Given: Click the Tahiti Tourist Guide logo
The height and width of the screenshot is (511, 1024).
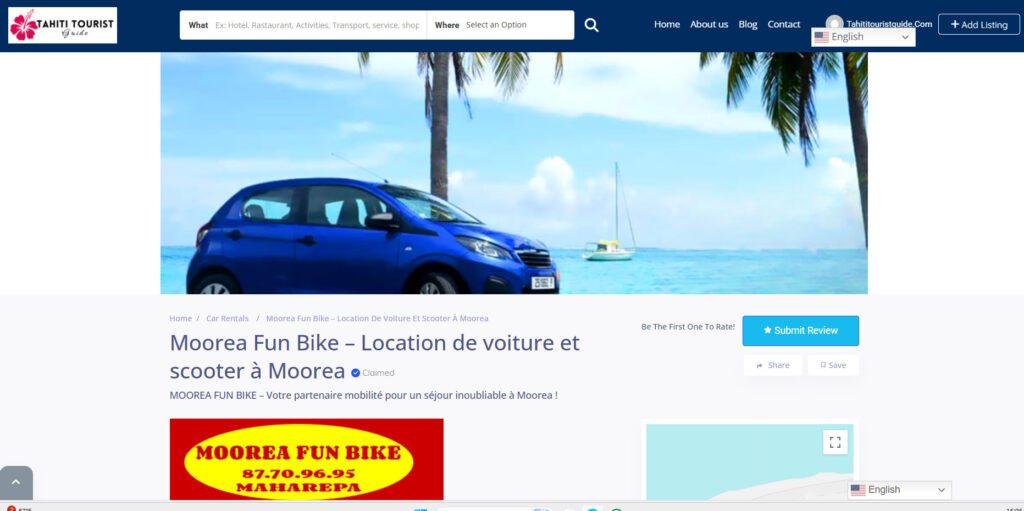Looking at the screenshot, I should [63, 25].
